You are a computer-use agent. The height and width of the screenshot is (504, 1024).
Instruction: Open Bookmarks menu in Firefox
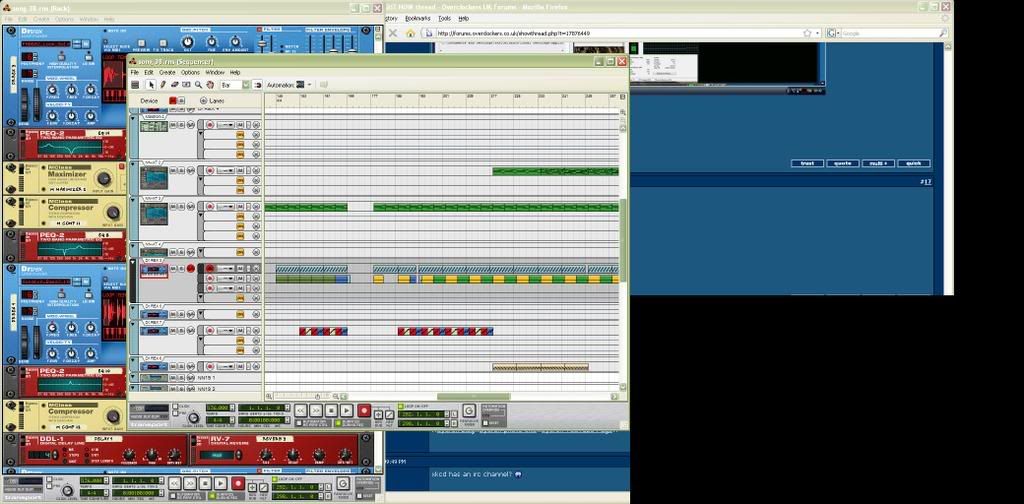(418, 18)
